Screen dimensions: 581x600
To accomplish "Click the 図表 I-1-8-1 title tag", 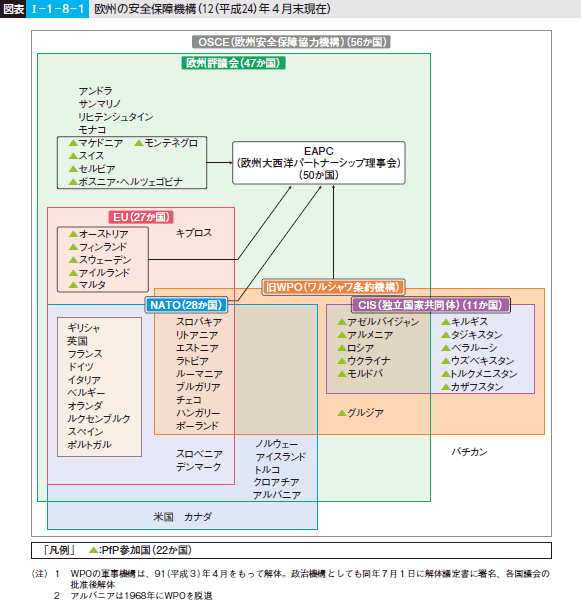I will [44, 9].
